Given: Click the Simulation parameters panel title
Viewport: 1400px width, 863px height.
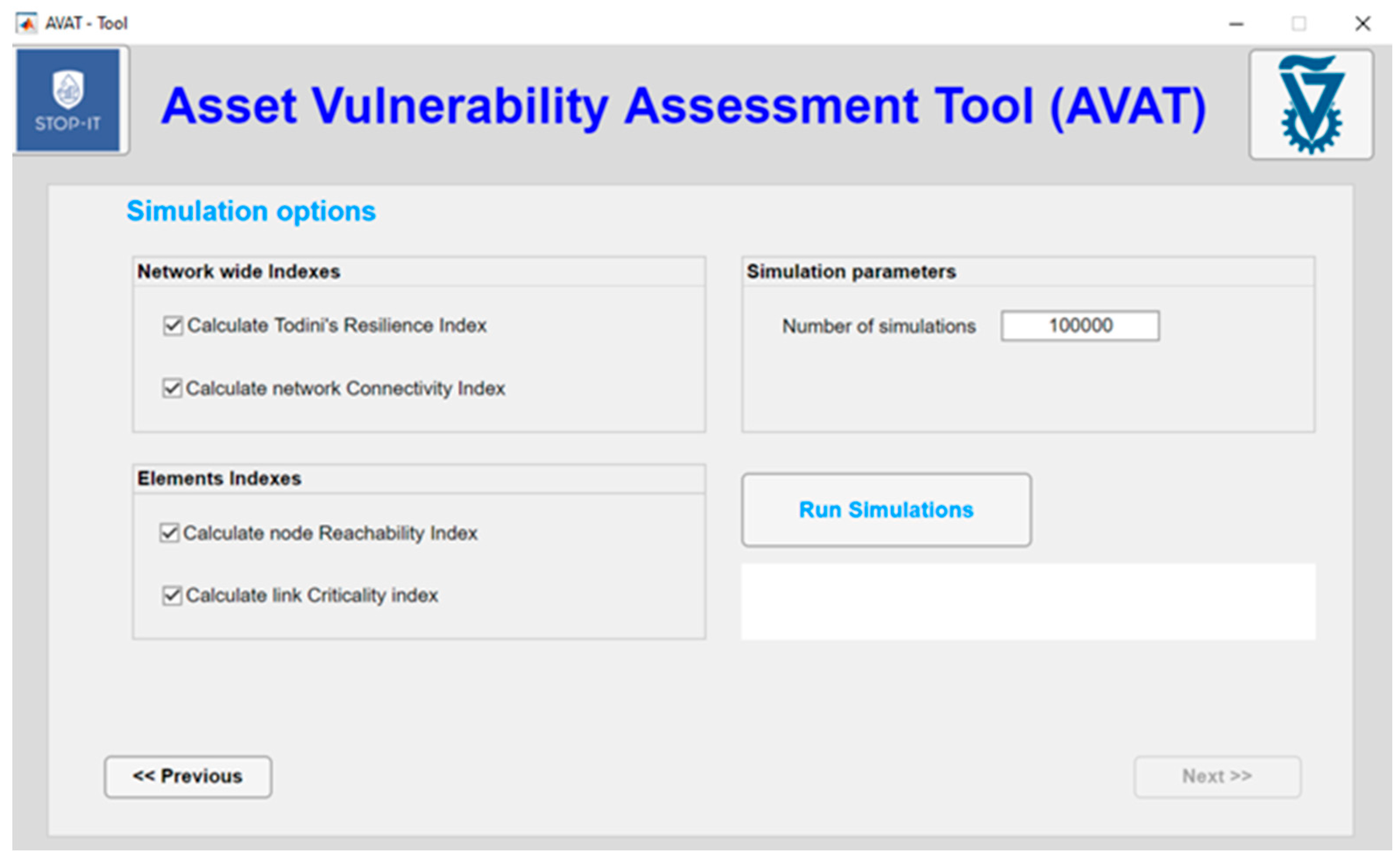Looking at the screenshot, I should pos(850,272).
